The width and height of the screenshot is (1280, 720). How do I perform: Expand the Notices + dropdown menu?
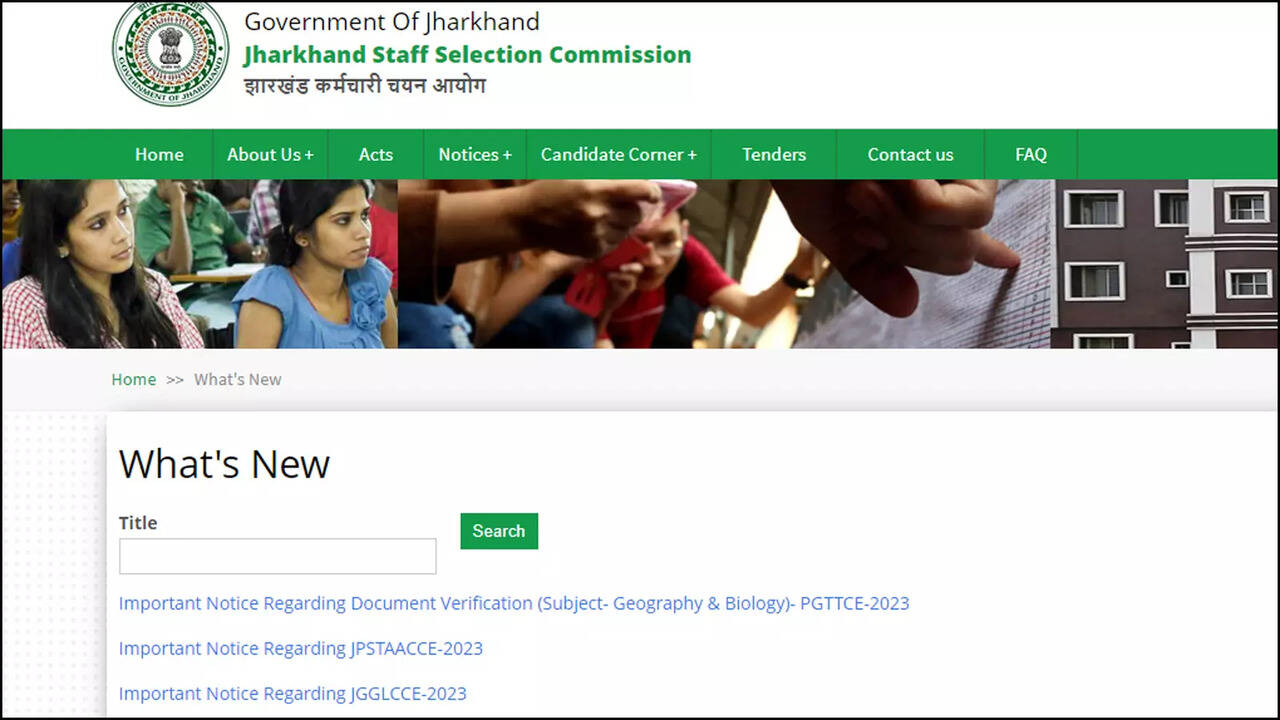[x=475, y=154]
